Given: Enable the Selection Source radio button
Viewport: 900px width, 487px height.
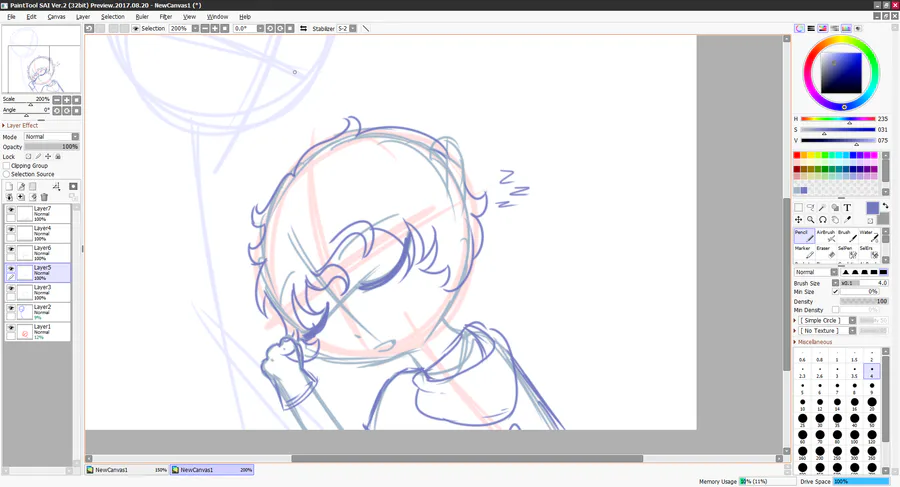Looking at the screenshot, I should 6,174.
